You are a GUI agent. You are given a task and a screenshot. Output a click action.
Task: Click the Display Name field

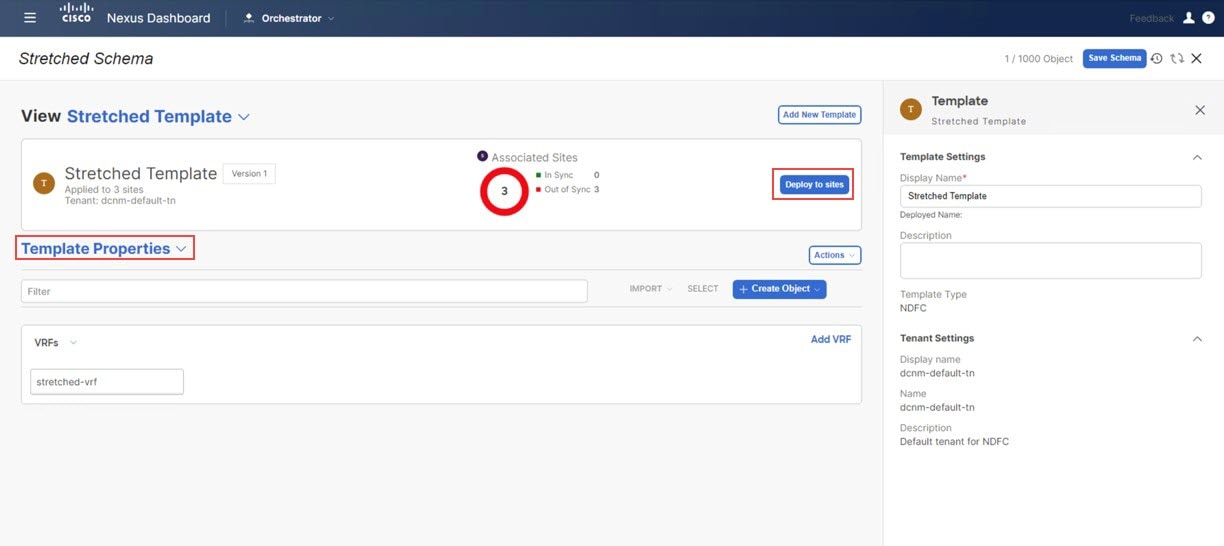point(1050,196)
